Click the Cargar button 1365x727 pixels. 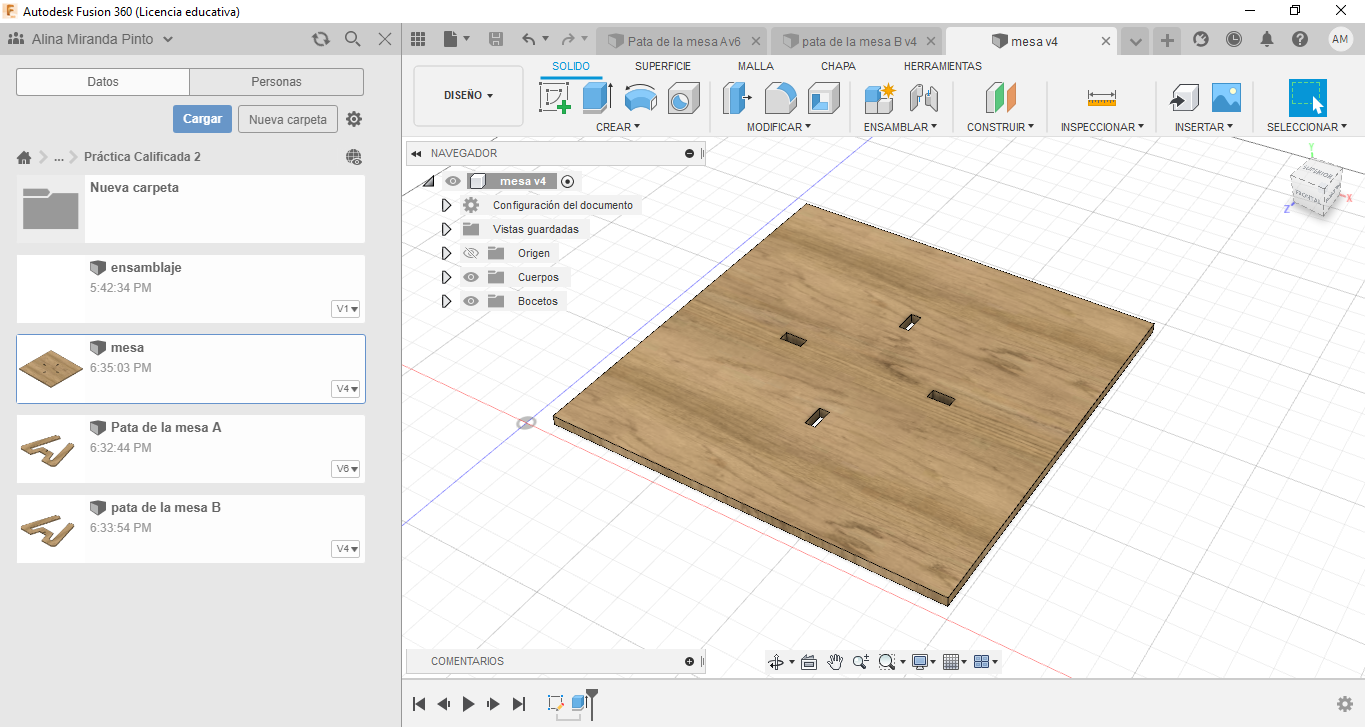pos(202,119)
